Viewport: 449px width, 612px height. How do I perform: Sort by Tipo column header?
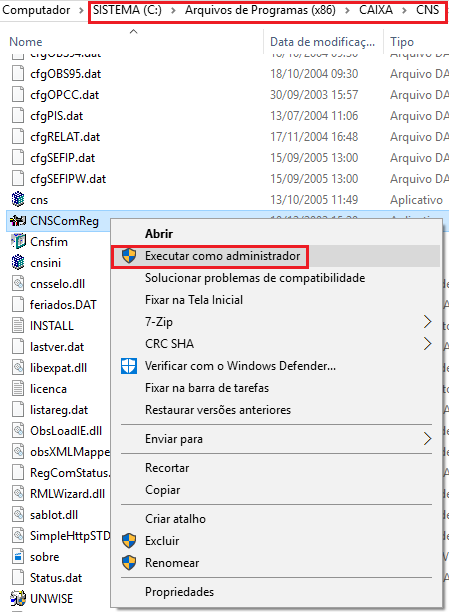tap(402, 42)
